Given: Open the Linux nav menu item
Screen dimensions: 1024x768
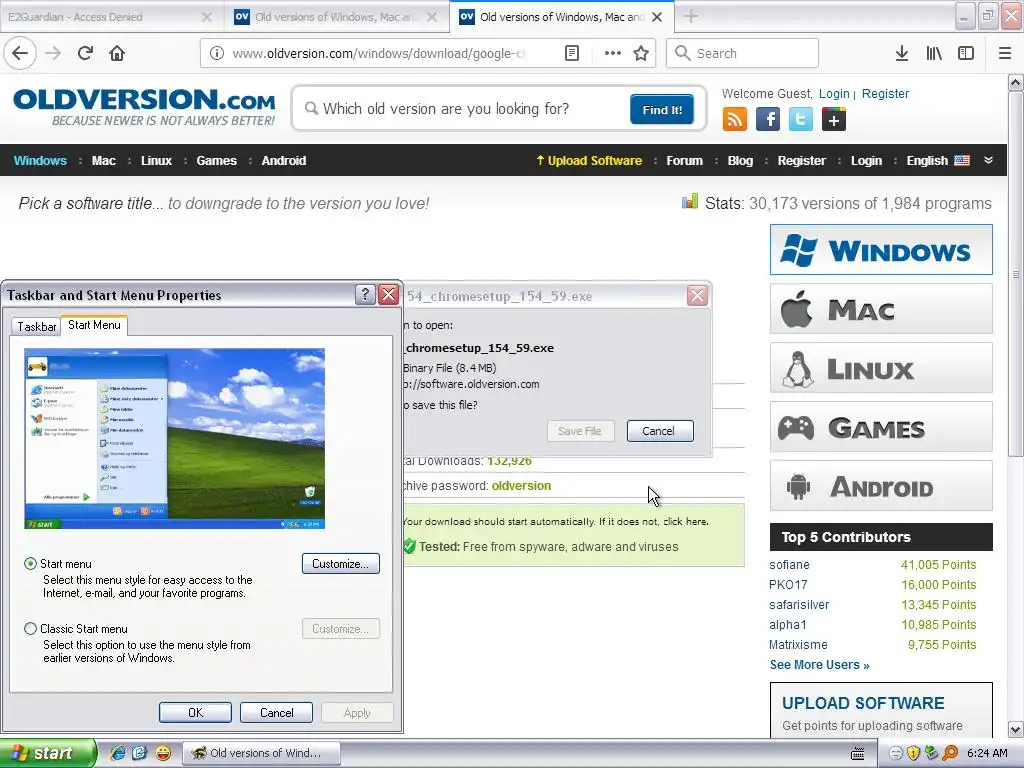Looking at the screenshot, I should point(156,161).
